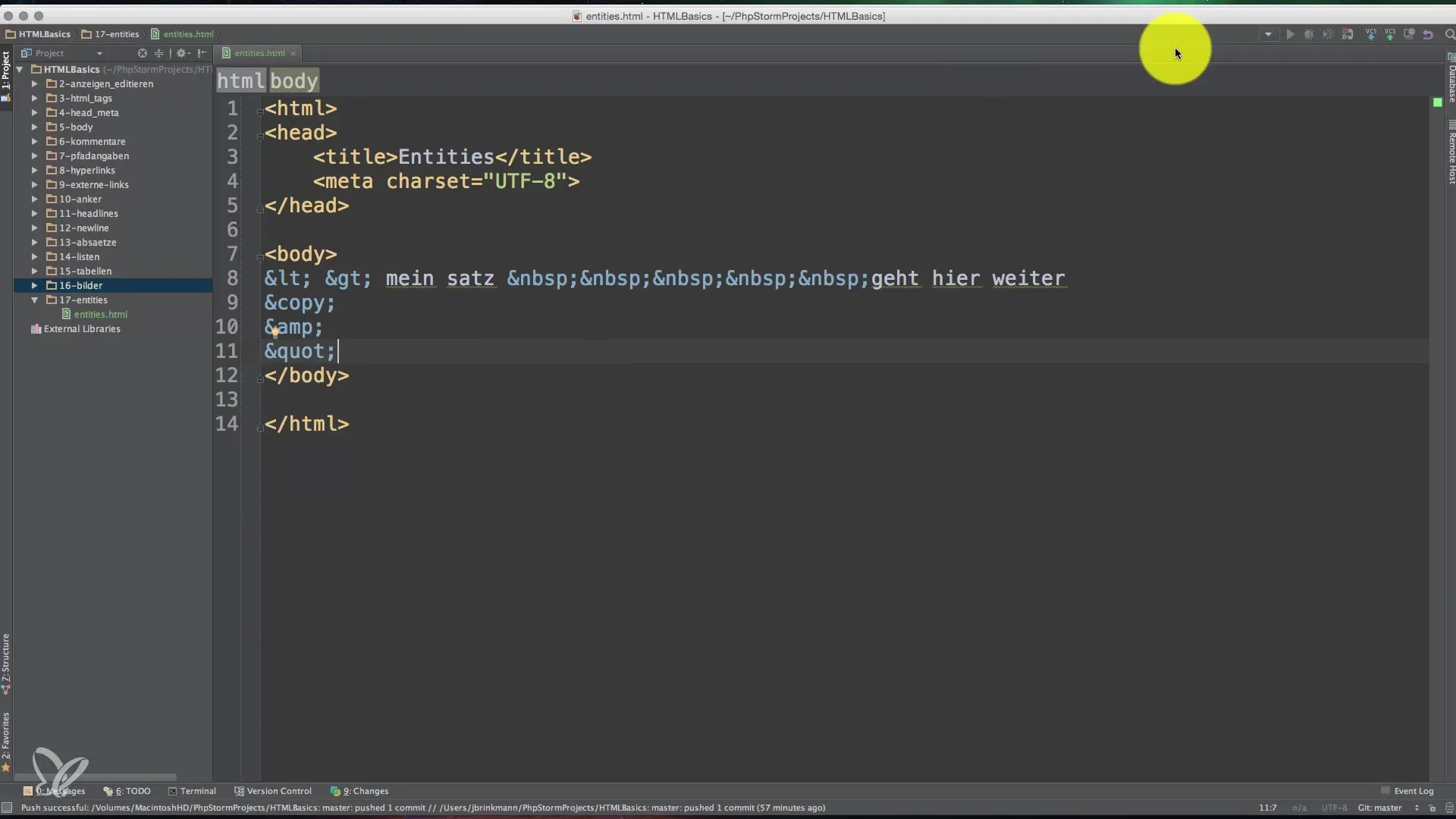The image size is (1456, 819).
Task: Select entities.html file in project tree
Action: click(x=95, y=315)
